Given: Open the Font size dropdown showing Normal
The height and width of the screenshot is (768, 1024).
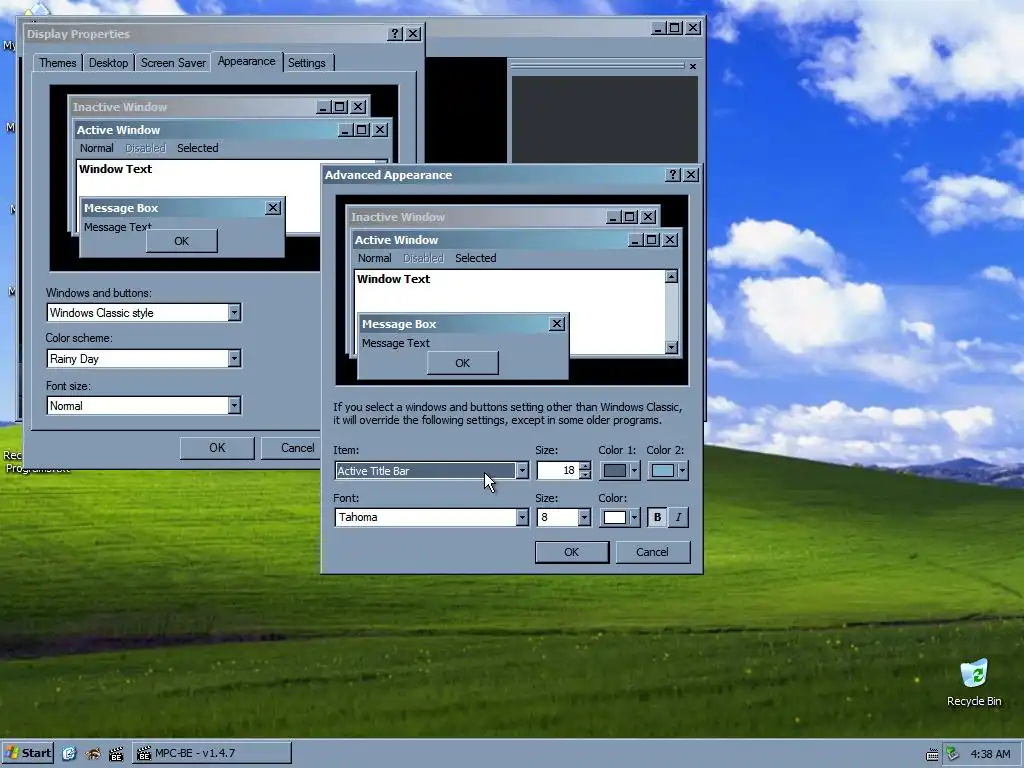Looking at the screenshot, I should tap(234, 406).
